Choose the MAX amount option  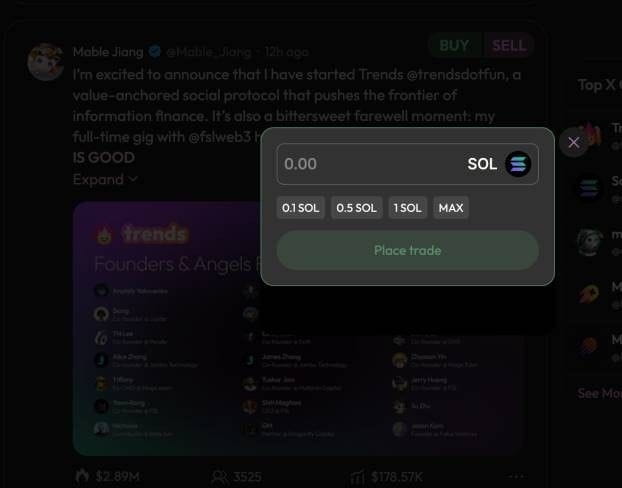tap(451, 207)
